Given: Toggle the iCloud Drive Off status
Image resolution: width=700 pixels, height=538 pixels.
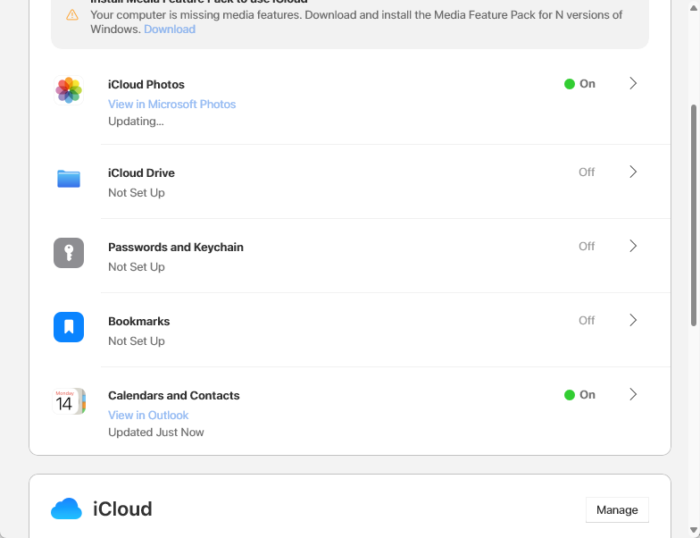Looking at the screenshot, I should 586,172.
